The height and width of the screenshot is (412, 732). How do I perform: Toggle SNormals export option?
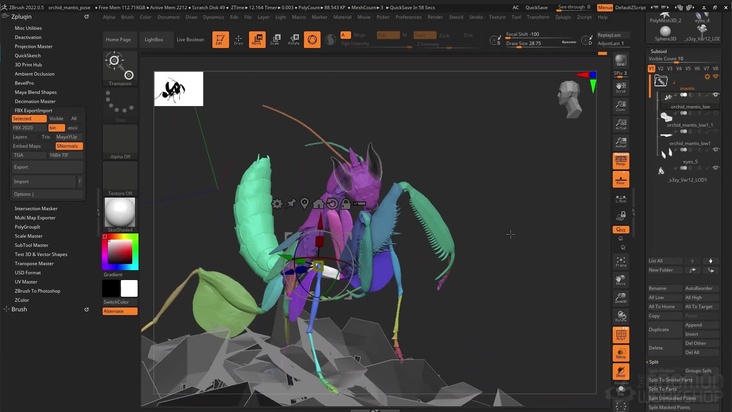(x=68, y=146)
